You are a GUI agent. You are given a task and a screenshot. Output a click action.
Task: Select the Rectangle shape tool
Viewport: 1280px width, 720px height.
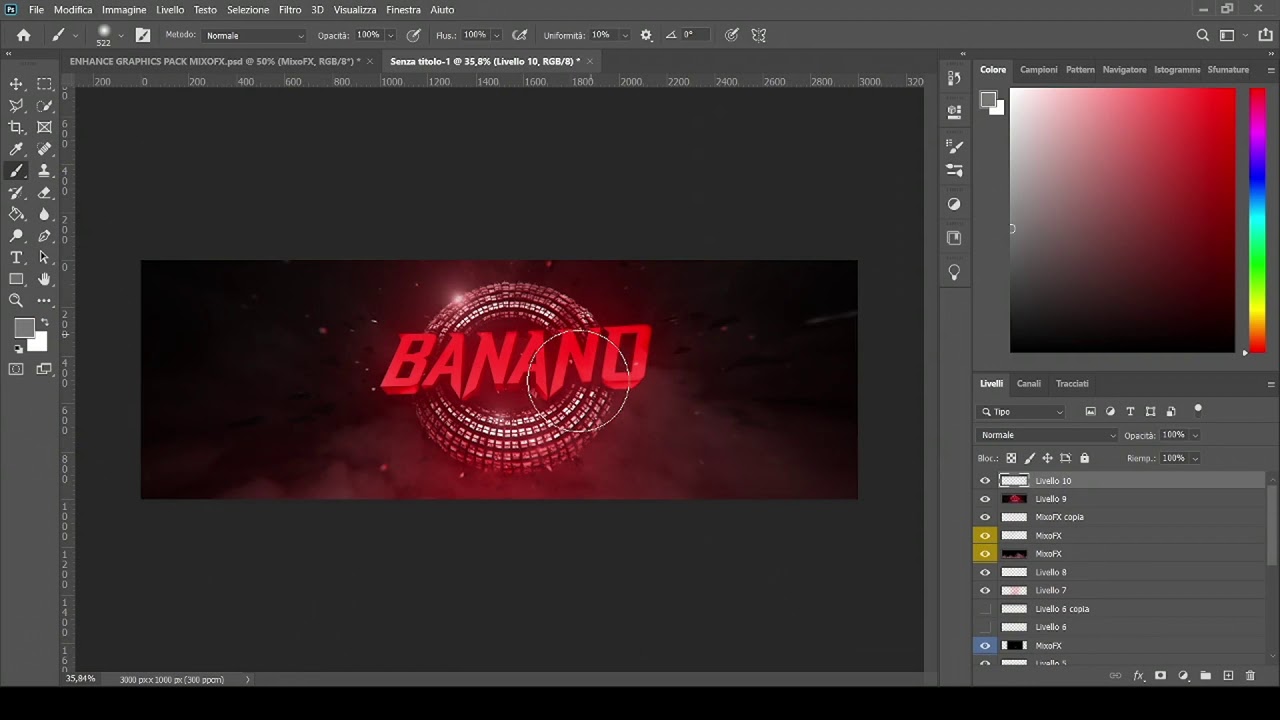[16, 279]
